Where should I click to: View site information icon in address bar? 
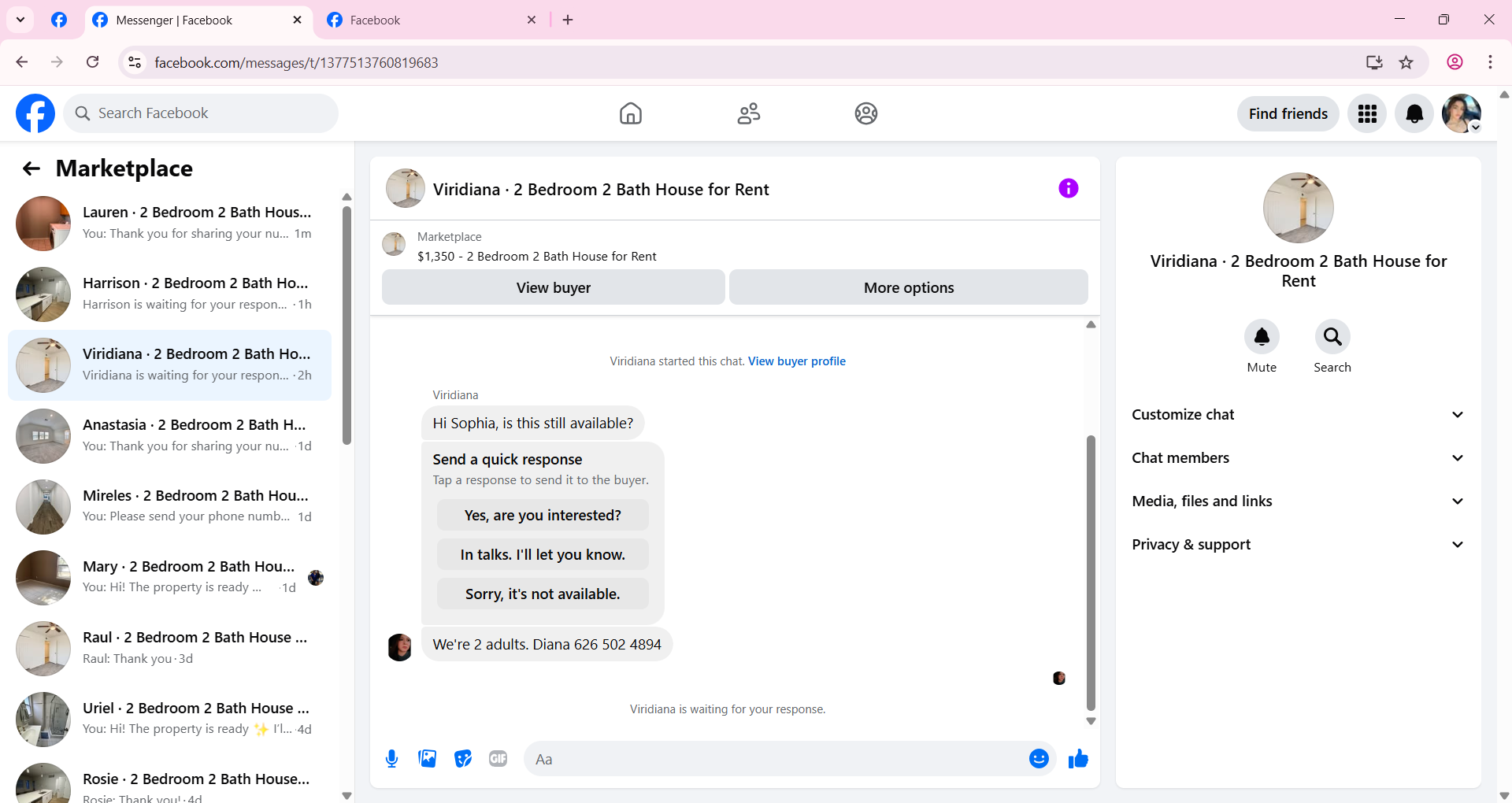tap(135, 62)
